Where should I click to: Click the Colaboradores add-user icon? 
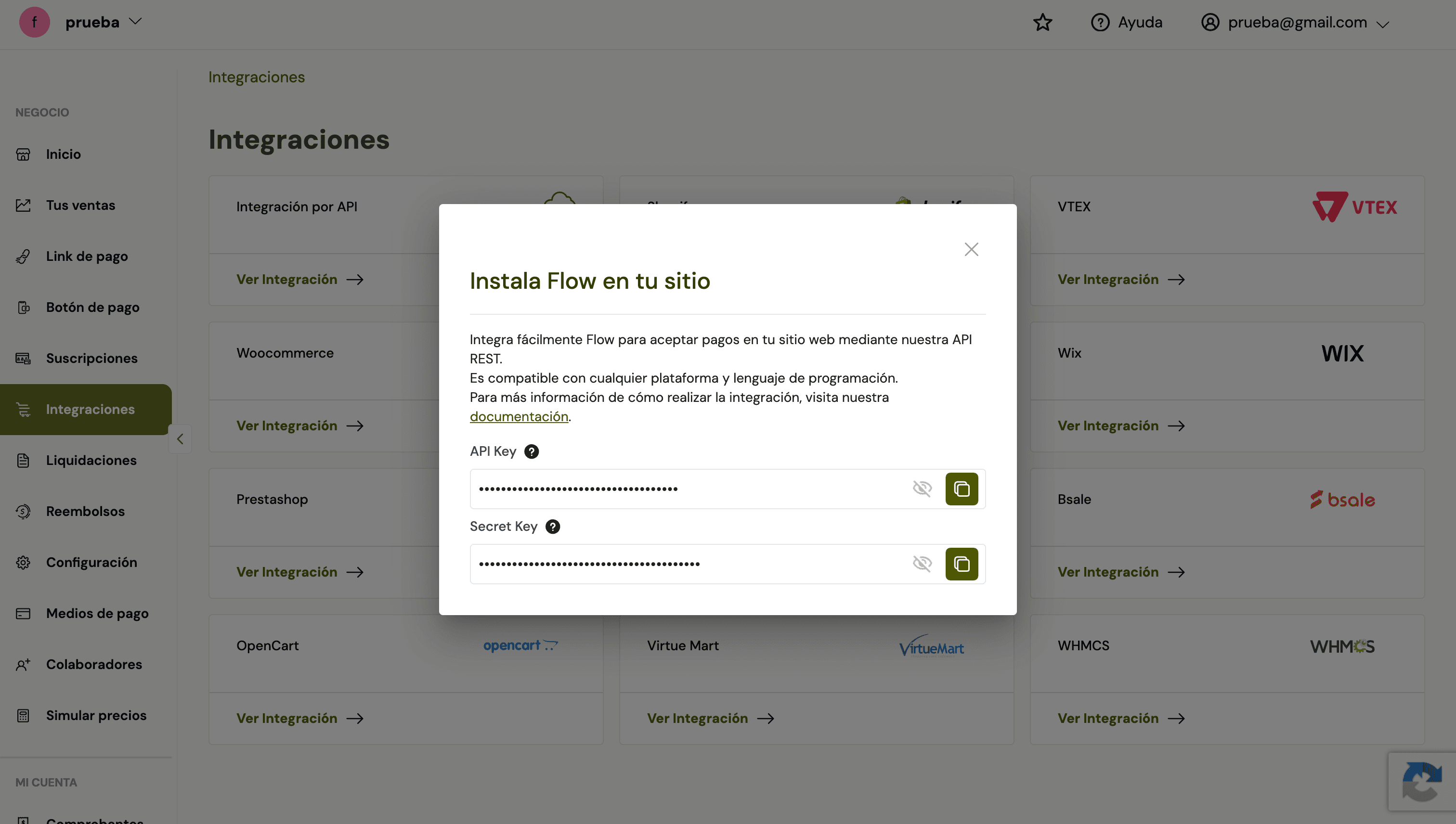[x=23, y=664]
